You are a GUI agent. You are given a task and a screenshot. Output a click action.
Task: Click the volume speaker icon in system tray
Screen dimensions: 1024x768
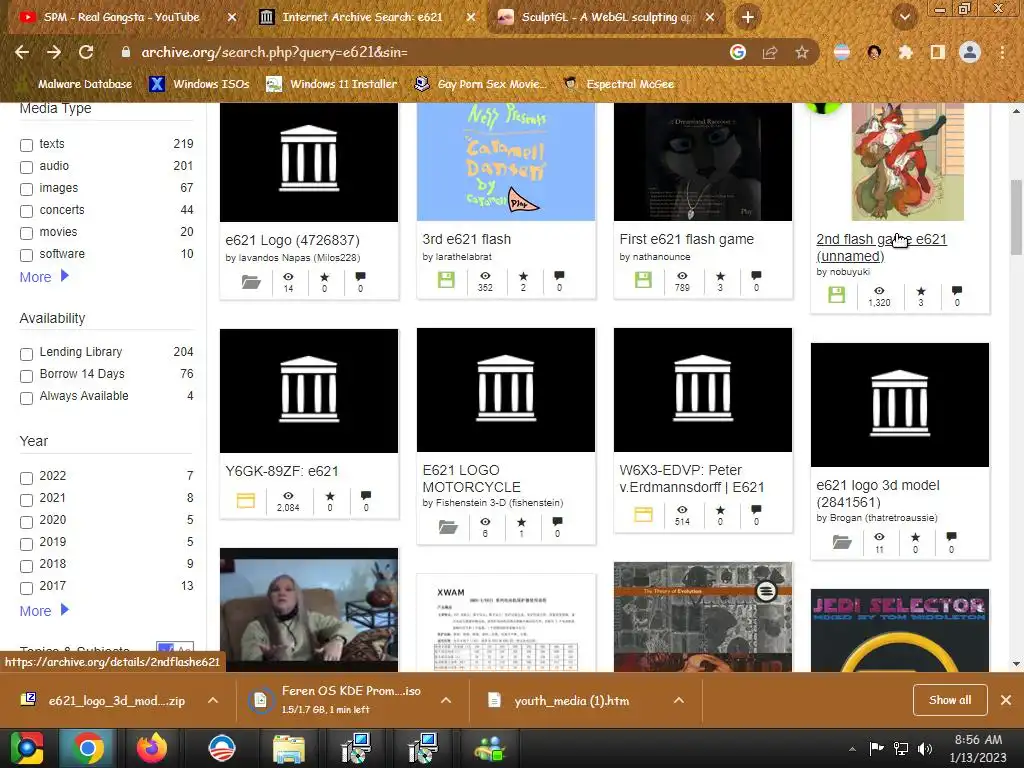(925, 748)
